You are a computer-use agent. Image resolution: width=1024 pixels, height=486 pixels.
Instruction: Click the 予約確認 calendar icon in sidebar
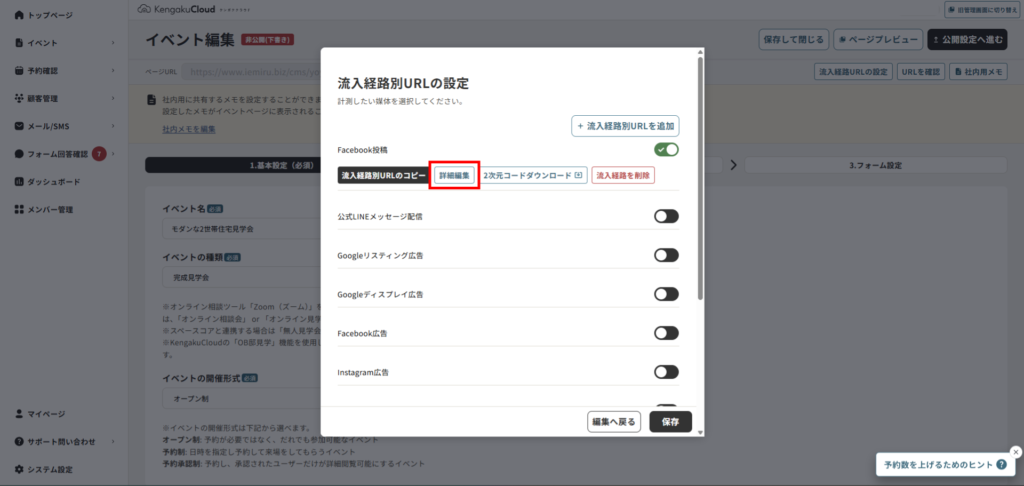(x=19, y=71)
